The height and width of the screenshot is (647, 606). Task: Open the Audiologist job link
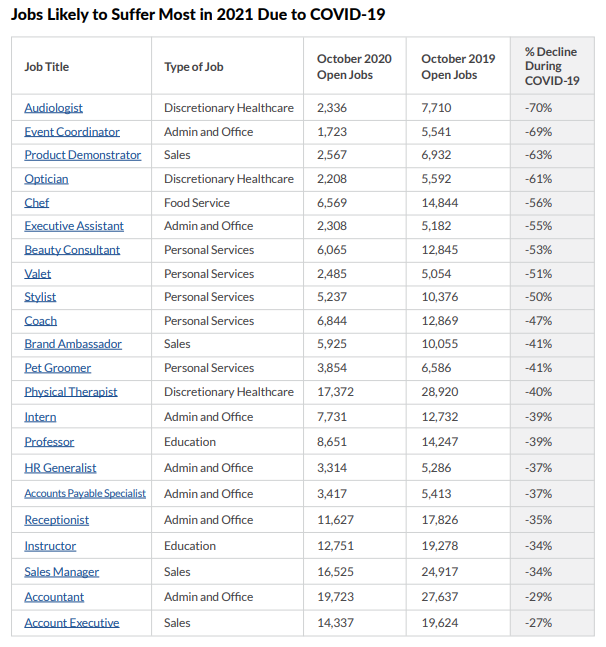[x=53, y=108]
